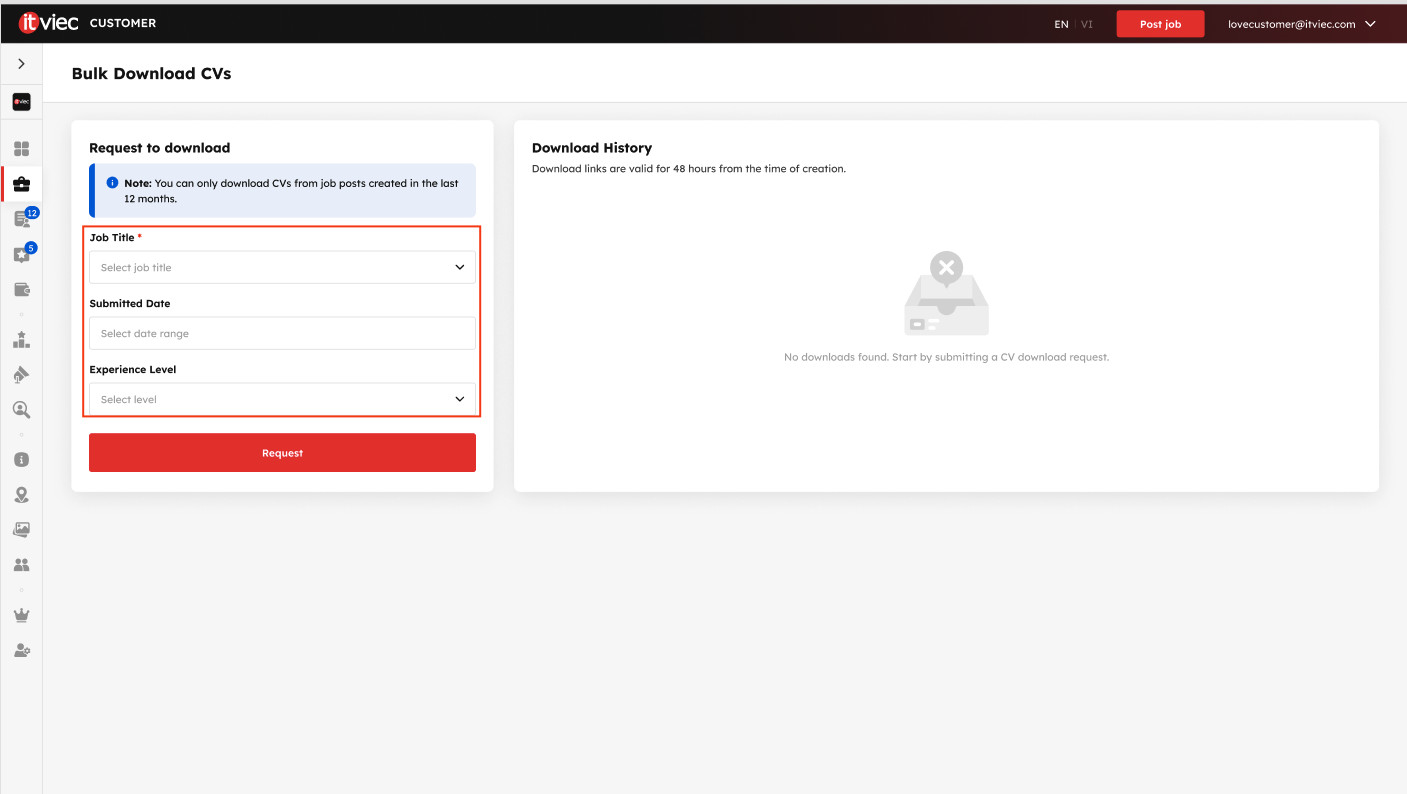Screen dimensions: 1407x794
Task: Open the lovecustomer@itviec.com account menu
Action: point(1302,24)
